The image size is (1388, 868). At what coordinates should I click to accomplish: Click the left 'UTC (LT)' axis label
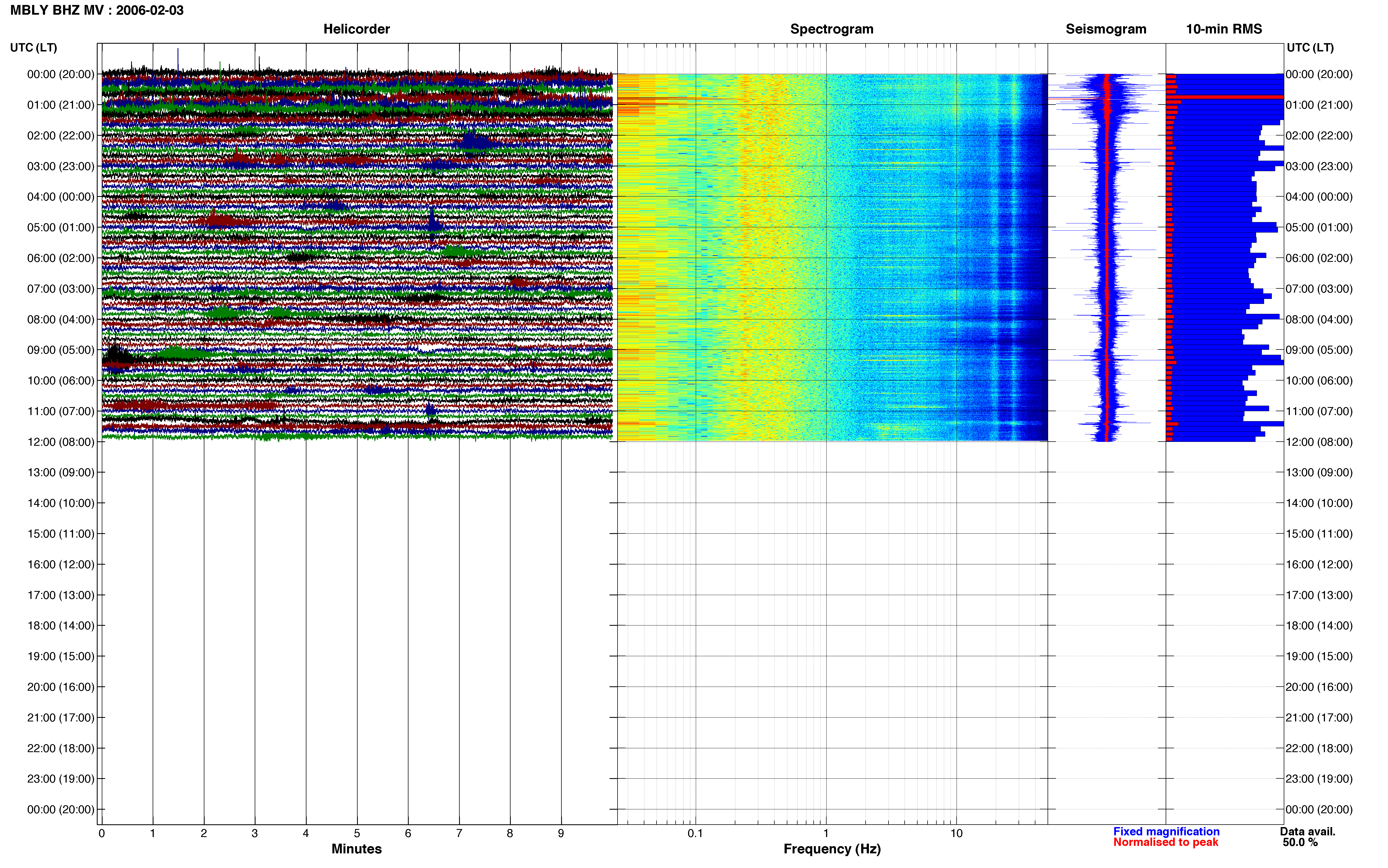click(x=34, y=48)
